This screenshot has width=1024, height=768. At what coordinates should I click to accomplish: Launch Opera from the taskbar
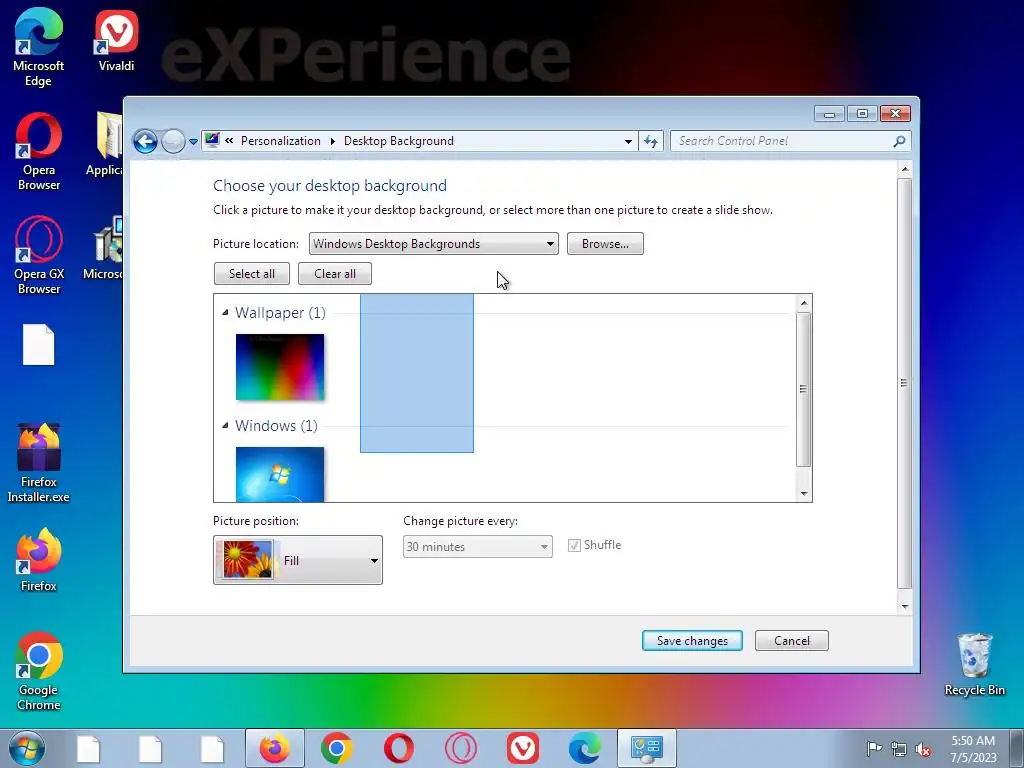click(399, 748)
